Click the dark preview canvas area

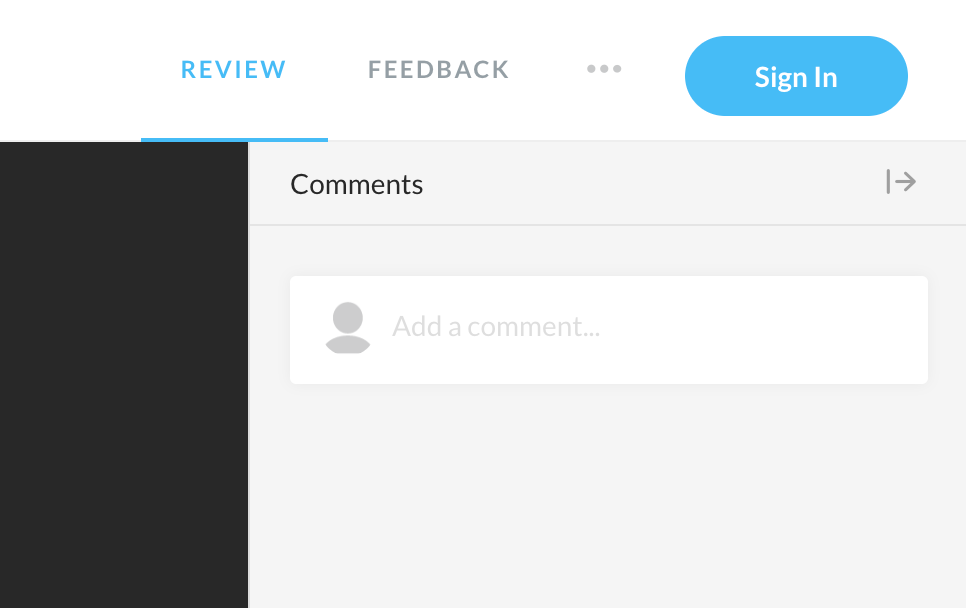click(124, 375)
